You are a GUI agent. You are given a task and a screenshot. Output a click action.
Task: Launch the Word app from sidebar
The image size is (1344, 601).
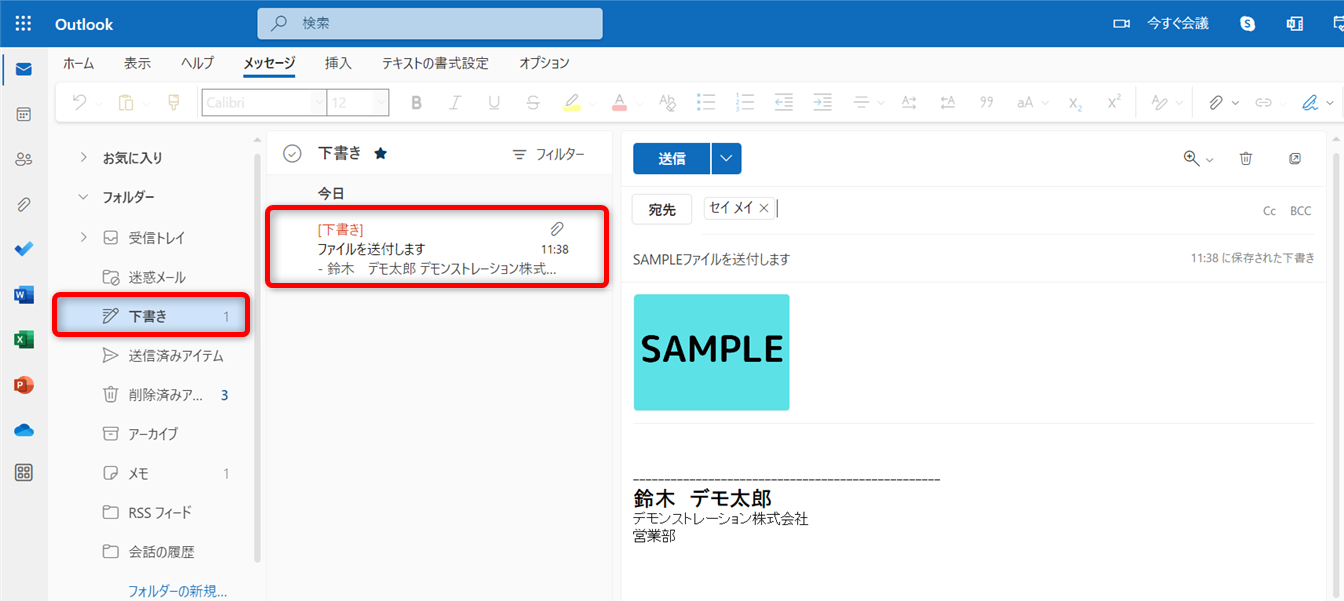coord(24,295)
